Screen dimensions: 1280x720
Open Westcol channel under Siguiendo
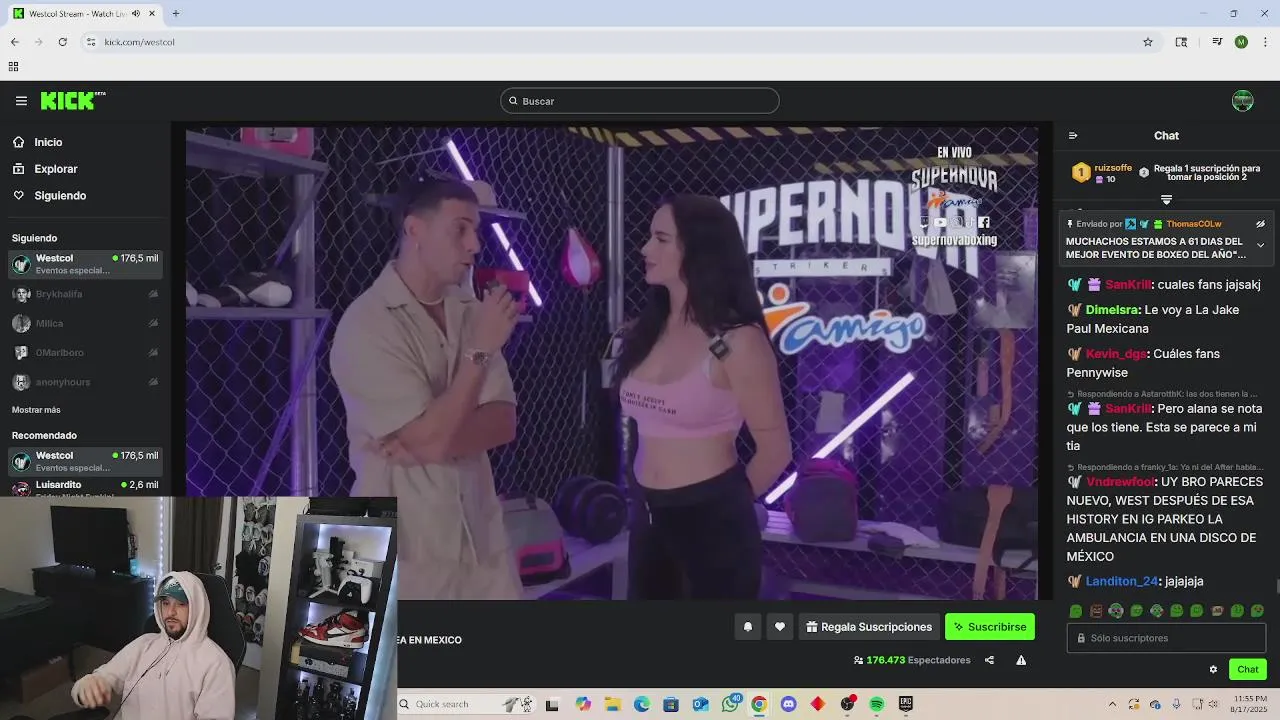point(85,264)
